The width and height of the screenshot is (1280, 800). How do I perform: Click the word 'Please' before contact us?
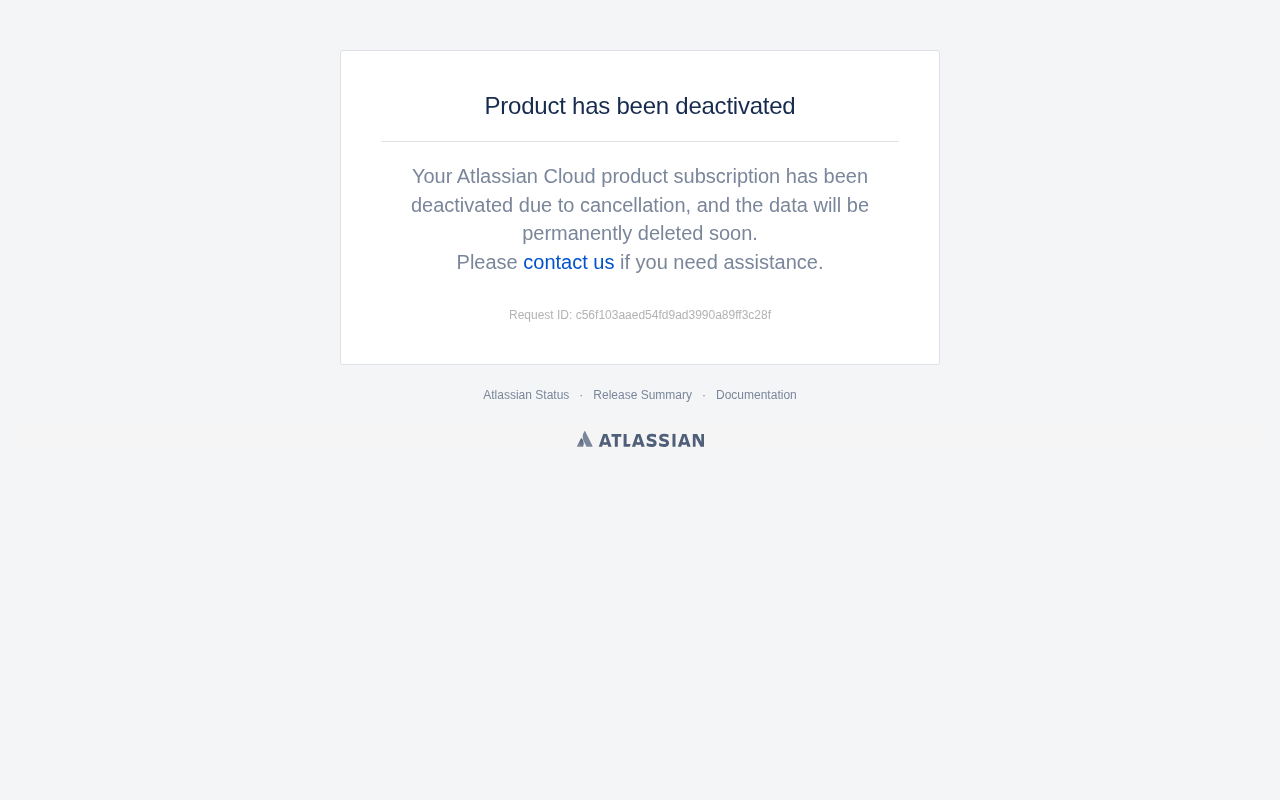[487, 262]
